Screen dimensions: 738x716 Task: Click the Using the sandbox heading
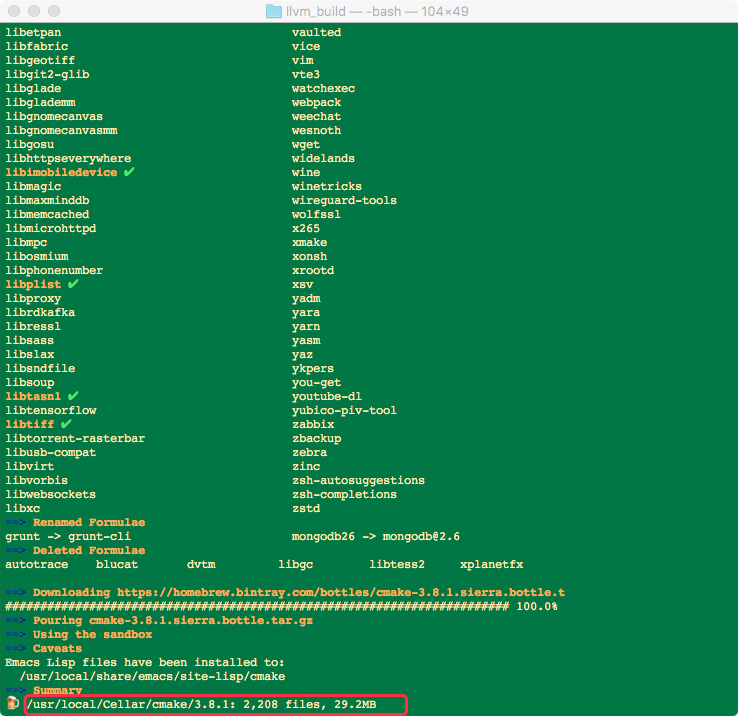pyautogui.click(x=93, y=635)
